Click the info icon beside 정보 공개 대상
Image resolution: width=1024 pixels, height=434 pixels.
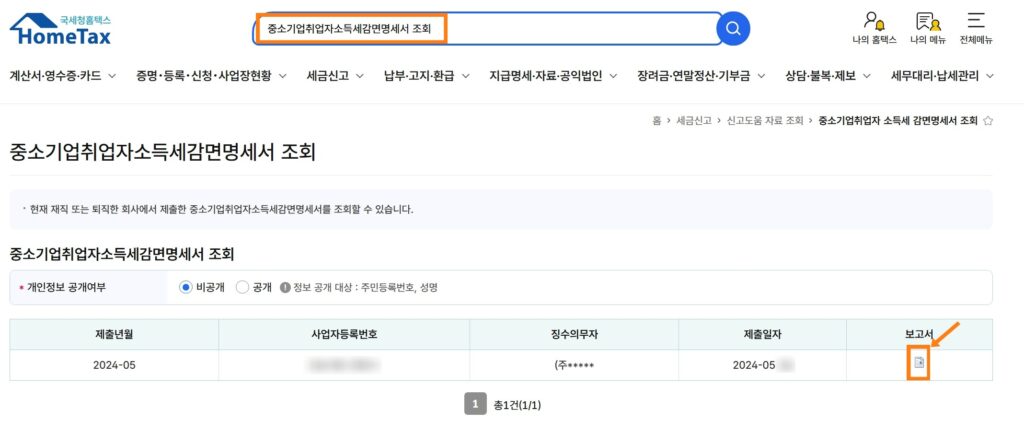[285, 287]
